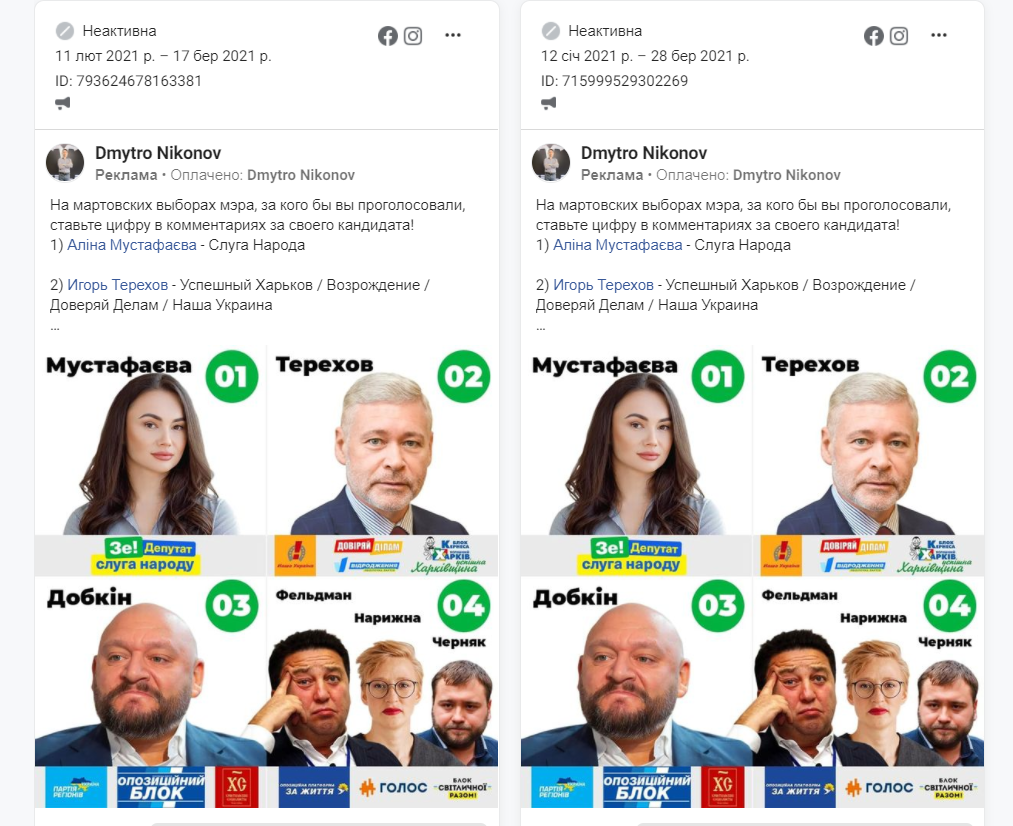Open the three-dot menu on the left ad
The height and width of the screenshot is (826, 1013).
453,36
